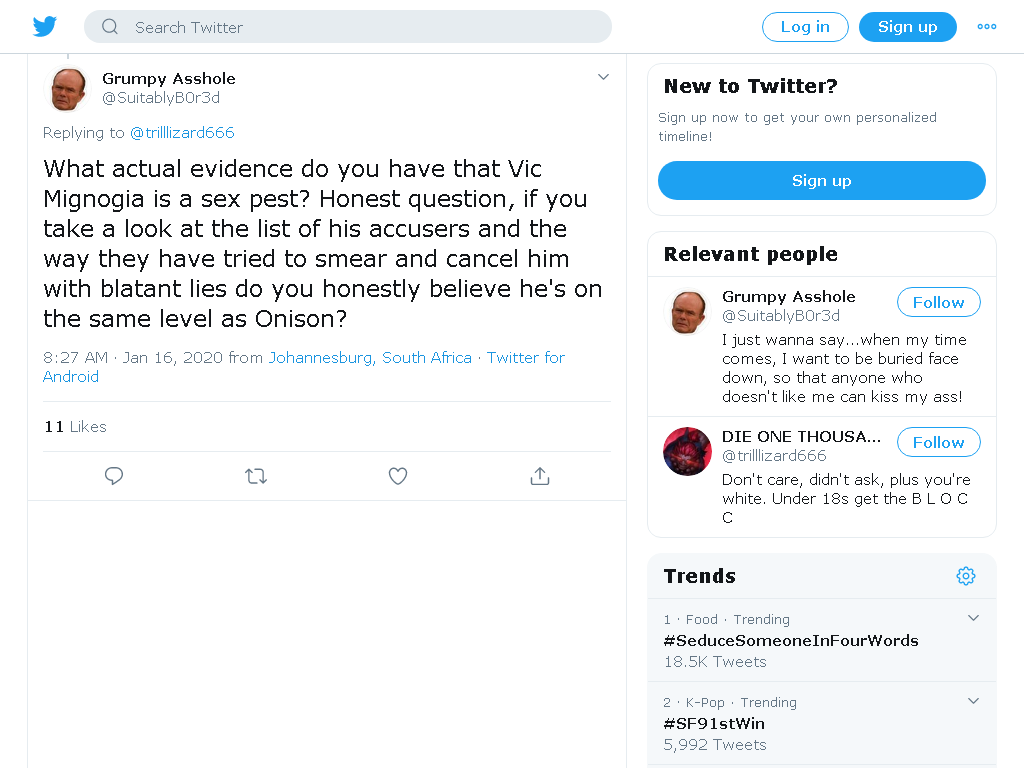Open the tweet author's profile avatar
This screenshot has width=1024, height=768.
coord(67,89)
